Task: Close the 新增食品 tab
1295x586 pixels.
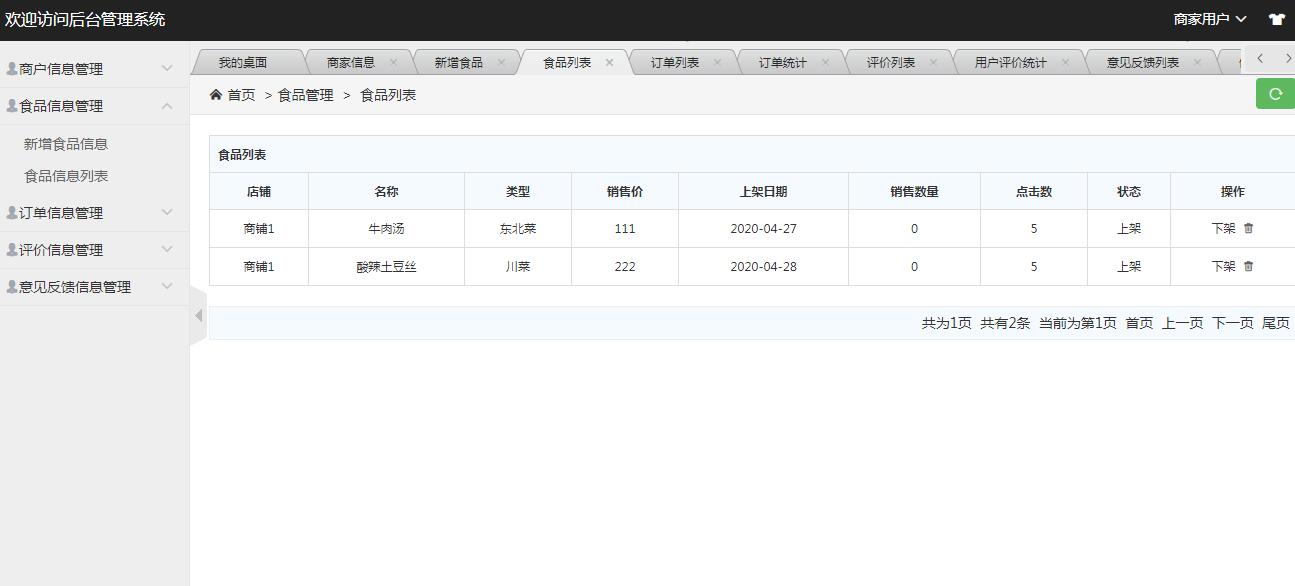Action: pyautogui.click(x=501, y=62)
